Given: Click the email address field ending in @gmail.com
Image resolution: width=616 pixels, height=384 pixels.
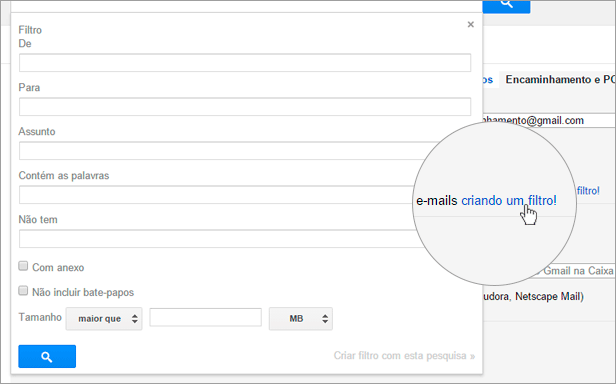Looking at the screenshot, I should tap(548, 120).
